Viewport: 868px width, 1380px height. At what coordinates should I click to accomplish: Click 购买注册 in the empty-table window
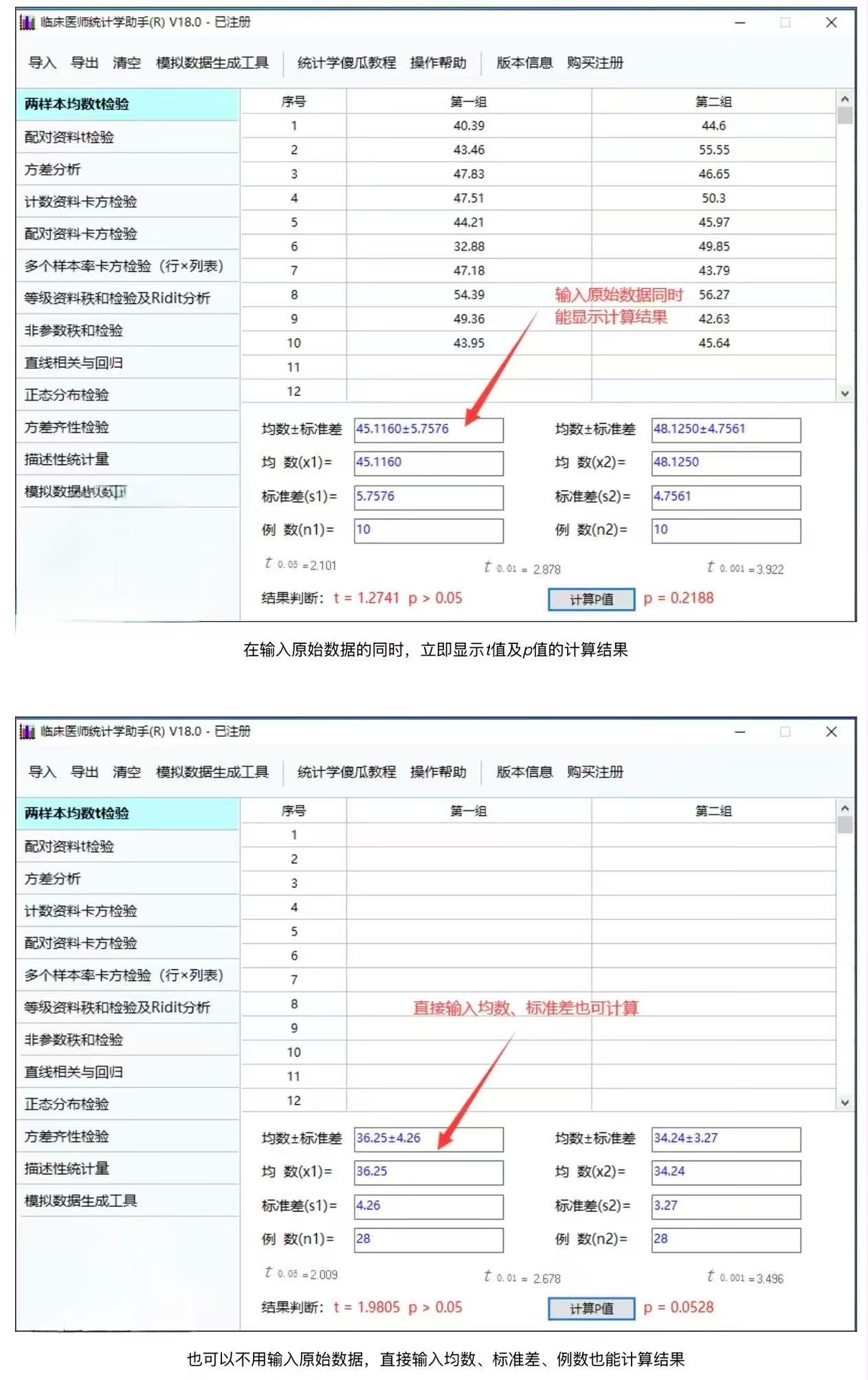pos(594,772)
